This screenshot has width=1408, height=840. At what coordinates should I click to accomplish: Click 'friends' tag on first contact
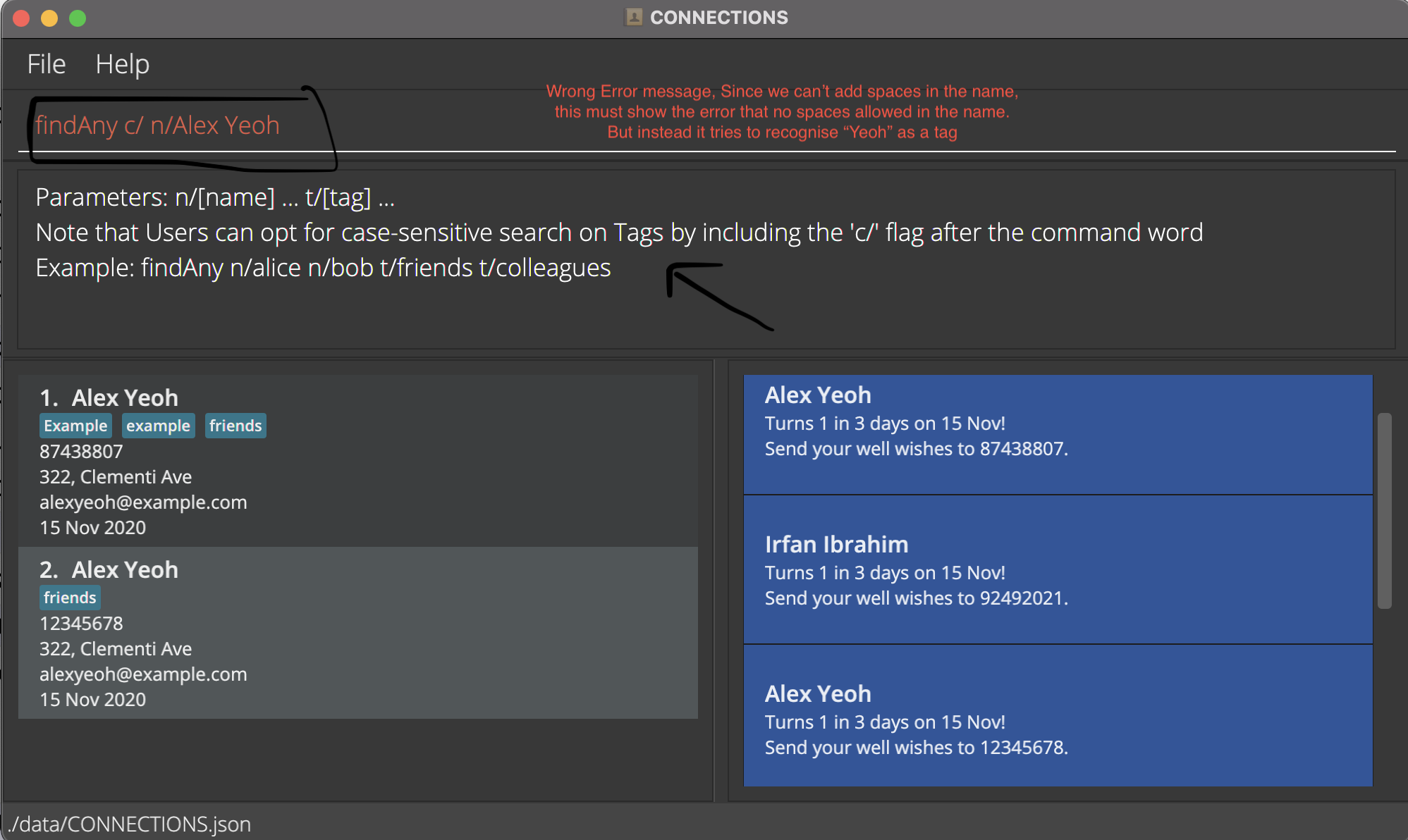click(x=235, y=426)
